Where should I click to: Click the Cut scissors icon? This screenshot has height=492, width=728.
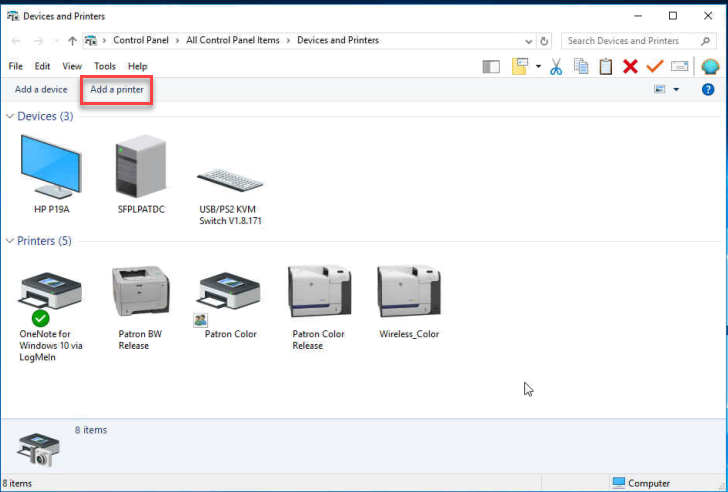tap(556, 66)
